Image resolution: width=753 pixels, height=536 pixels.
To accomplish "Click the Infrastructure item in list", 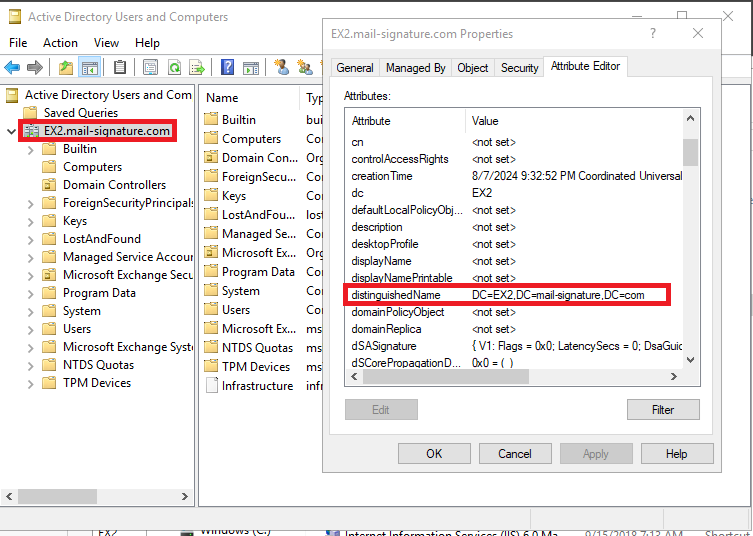I will point(257,386).
